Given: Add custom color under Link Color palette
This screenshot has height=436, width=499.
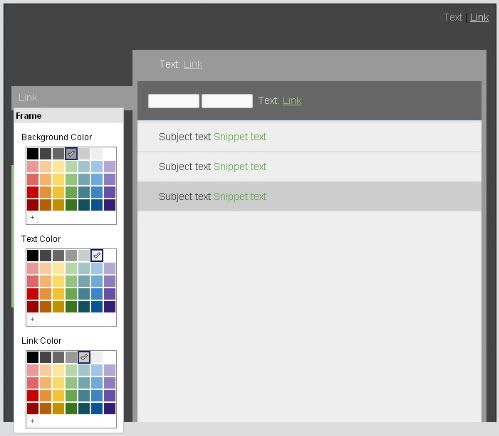Looking at the screenshot, I should (32, 421).
